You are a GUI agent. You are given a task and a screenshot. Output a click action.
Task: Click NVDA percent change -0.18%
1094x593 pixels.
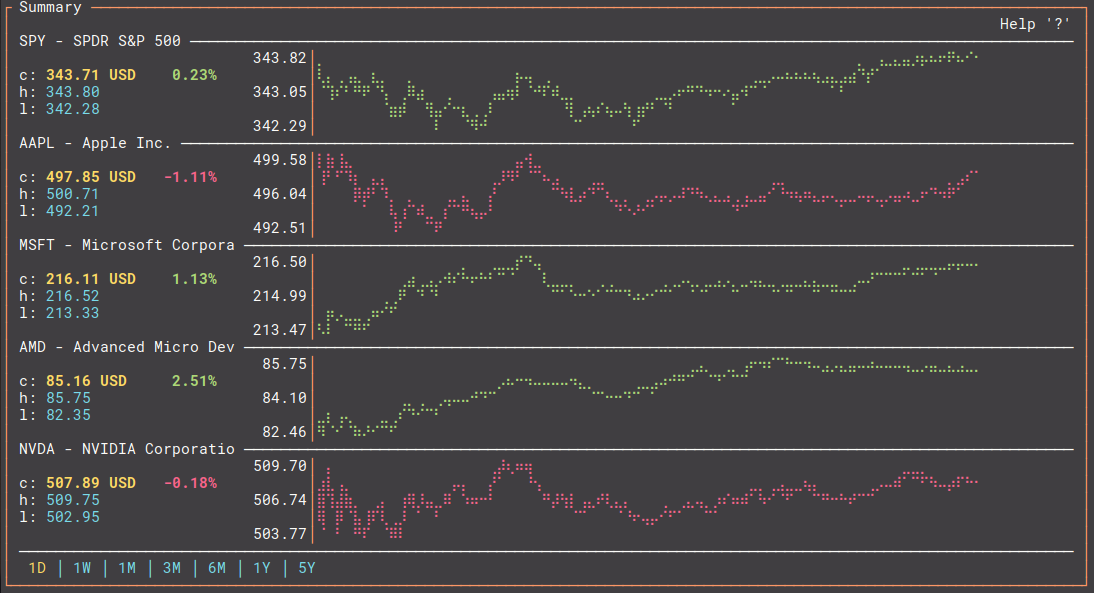(x=190, y=483)
